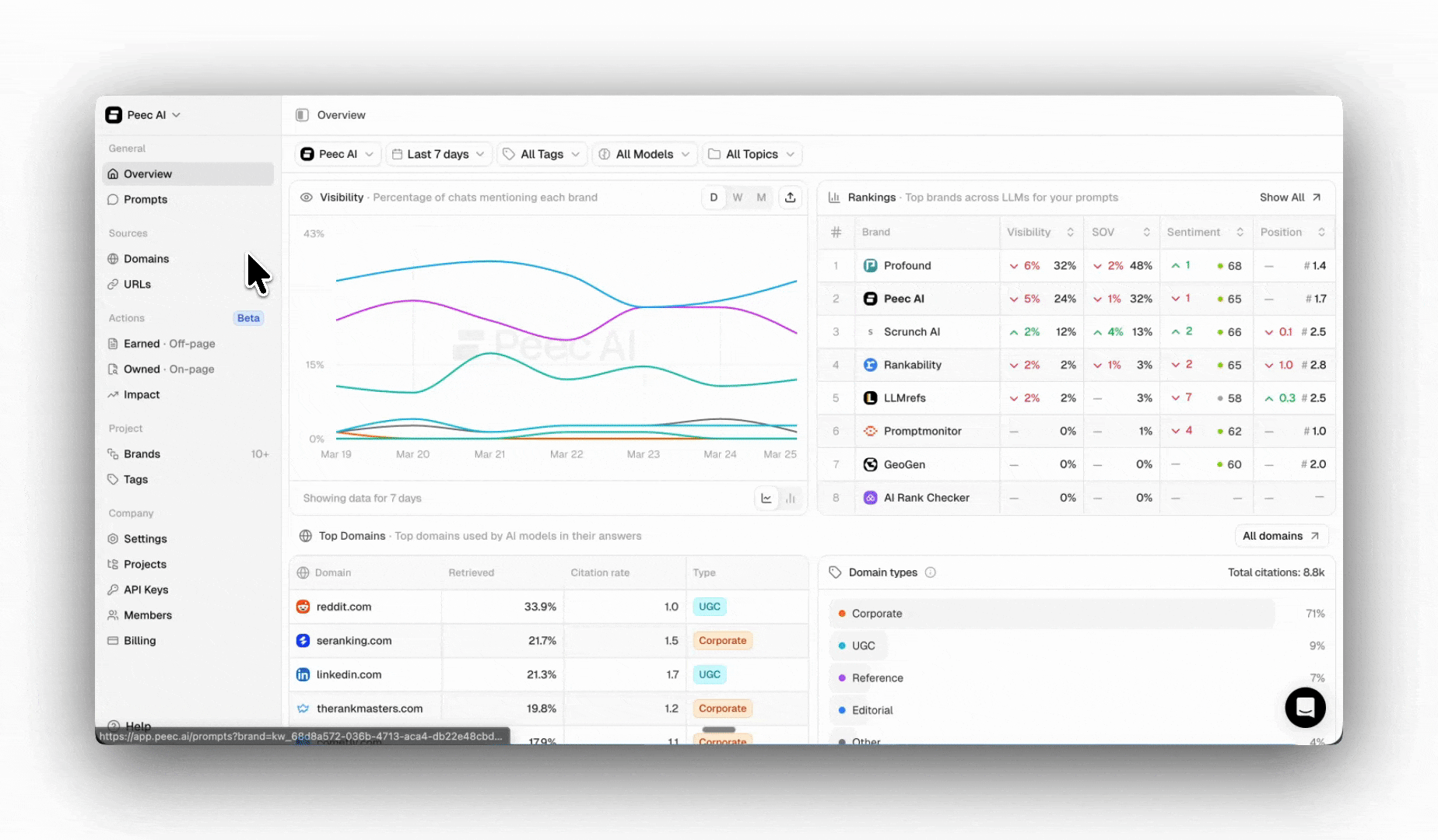The width and height of the screenshot is (1438, 840).
Task: Open Earned Off-page actions
Action: pos(188,344)
